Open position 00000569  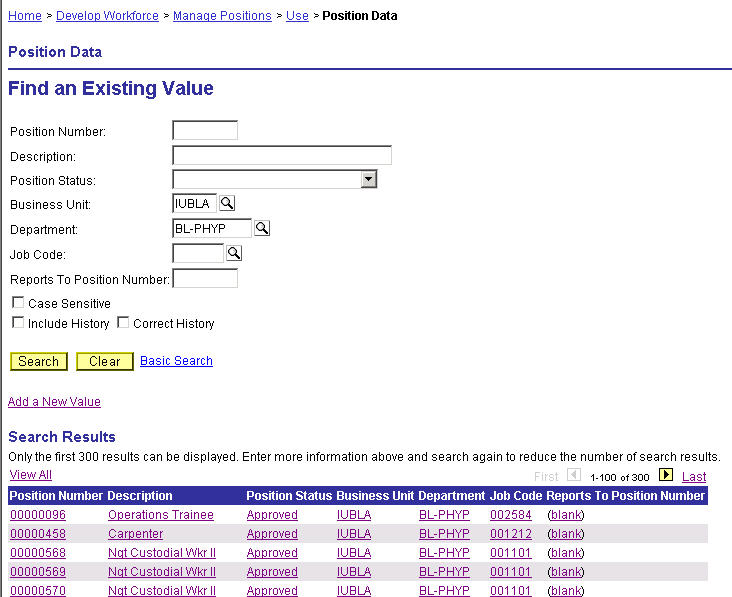(38, 572)
